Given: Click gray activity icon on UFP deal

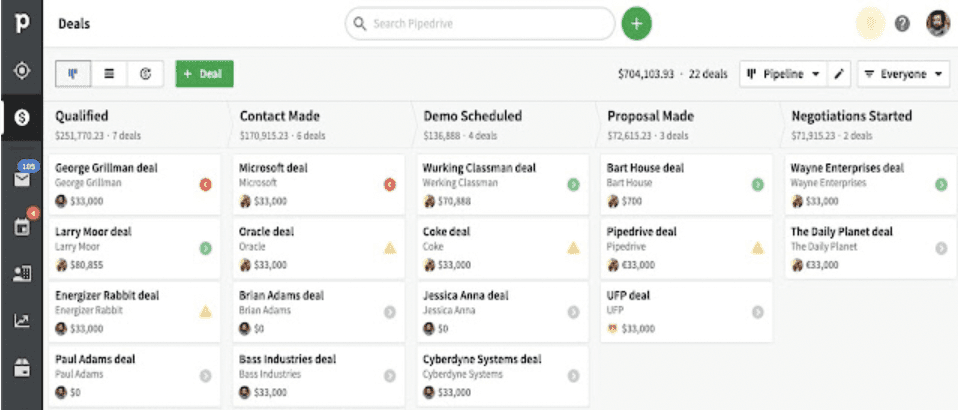Looking at the screenshot, I should [758, 312].
